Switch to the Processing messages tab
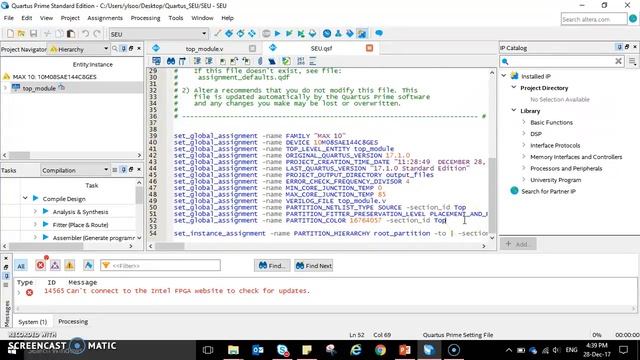The width and height of the screenshot is (640, 360). pyautogui.click(x=73, y=322)
